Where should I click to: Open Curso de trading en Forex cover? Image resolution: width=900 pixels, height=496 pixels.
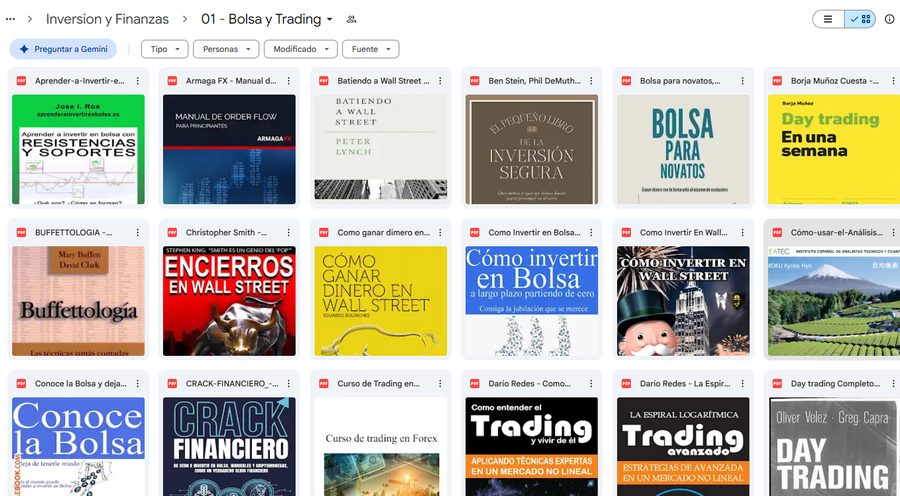coord(381,447)
